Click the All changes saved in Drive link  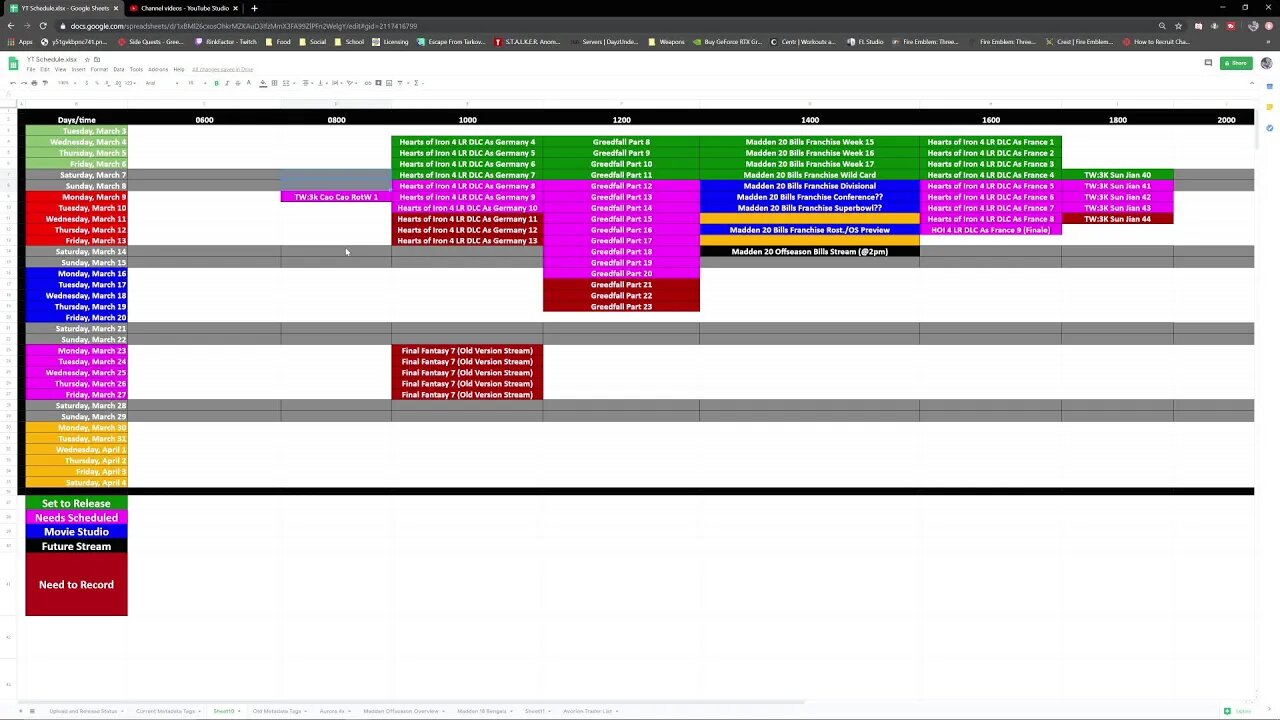pos(222,69)
